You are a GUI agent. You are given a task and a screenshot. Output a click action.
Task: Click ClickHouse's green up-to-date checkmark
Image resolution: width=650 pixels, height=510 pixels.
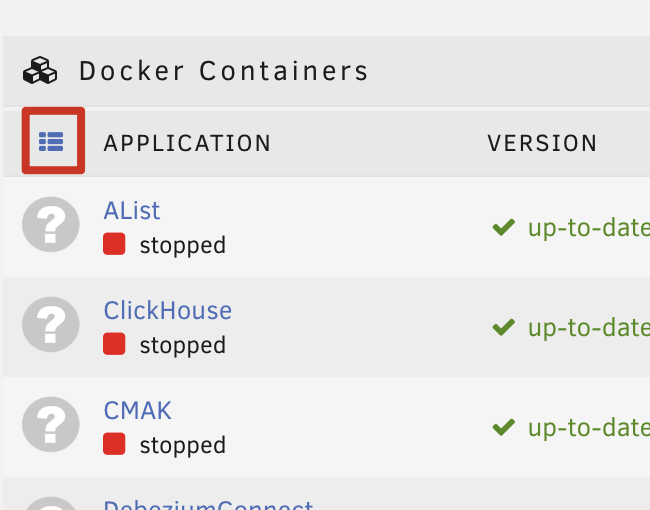coord(504,327)
